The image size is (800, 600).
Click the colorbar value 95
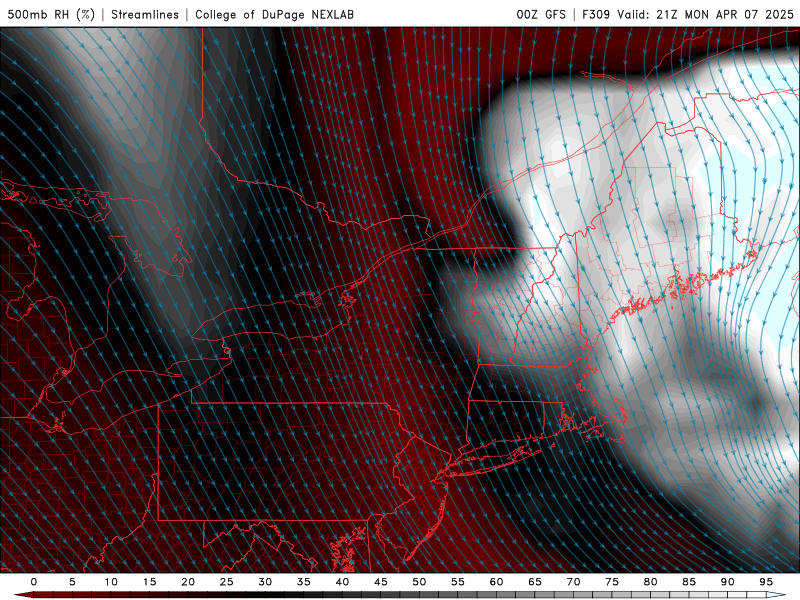click(x=766, y=582)
